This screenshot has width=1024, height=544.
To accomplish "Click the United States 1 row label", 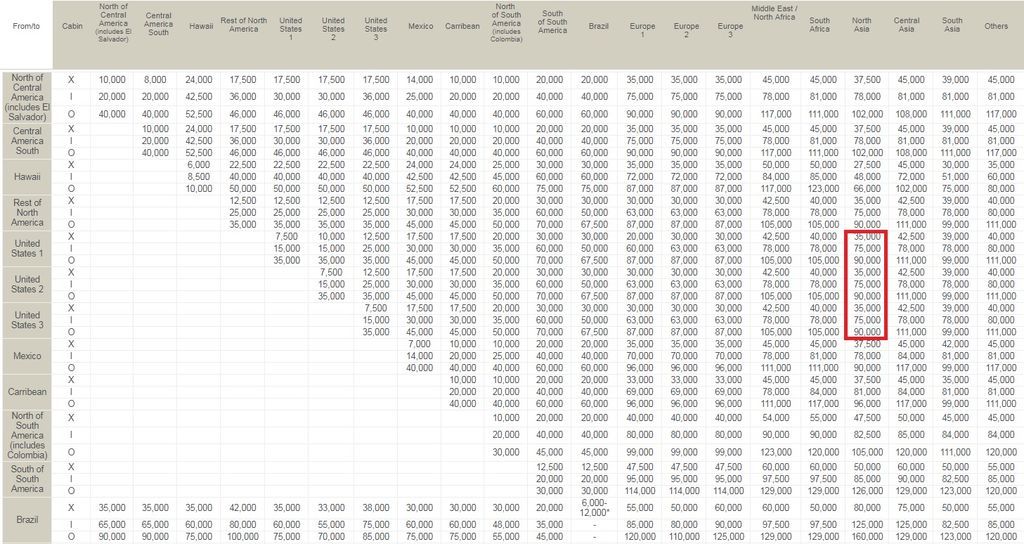I will click(x=27, y=248).
